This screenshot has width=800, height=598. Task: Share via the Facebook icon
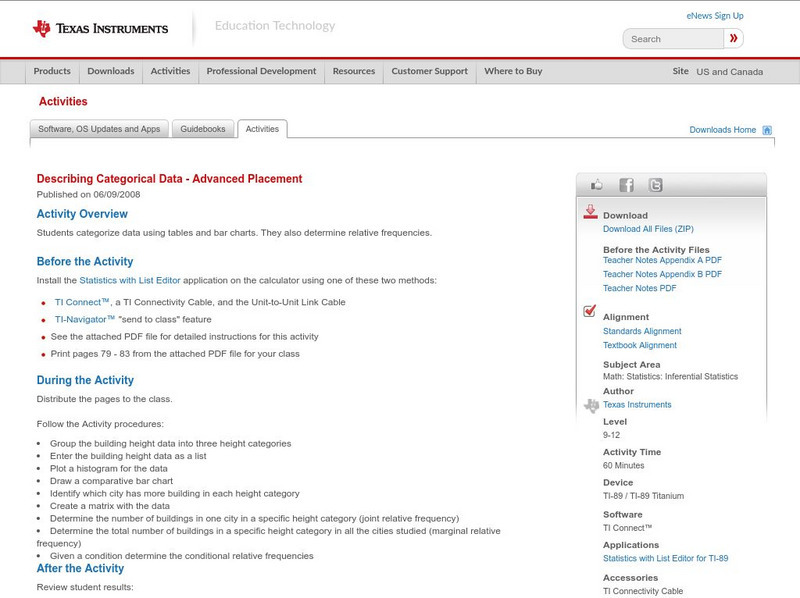pyautogui.click(x=626, y=185)
